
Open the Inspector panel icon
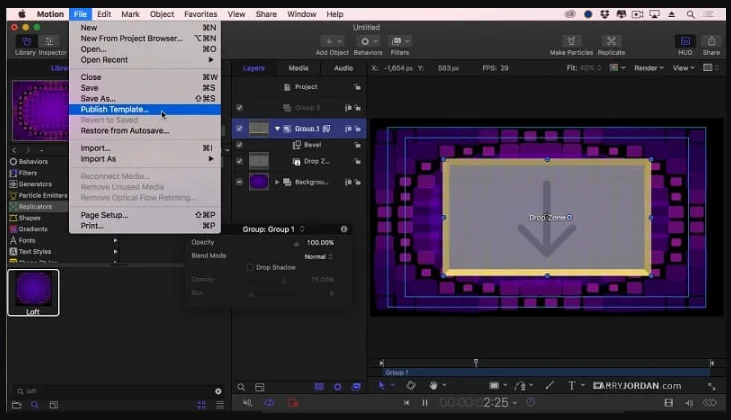(x=50, y=41)
